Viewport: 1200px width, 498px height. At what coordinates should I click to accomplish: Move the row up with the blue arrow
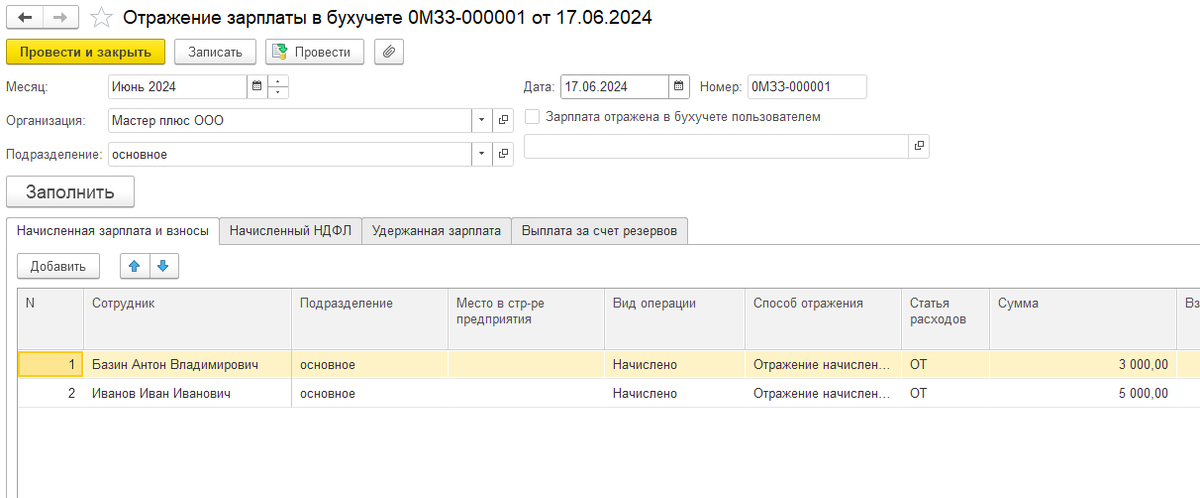pos(134,265)
